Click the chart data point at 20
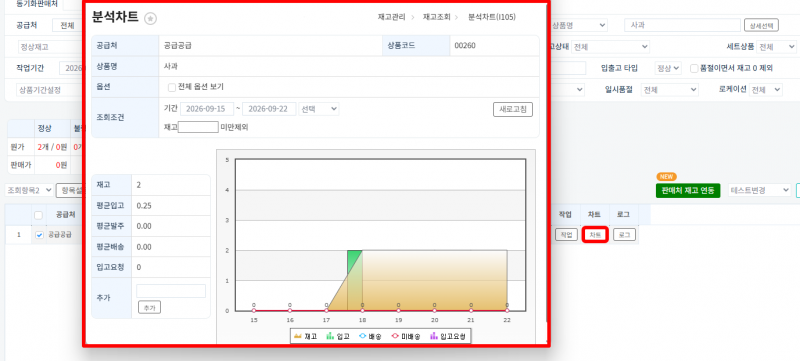This screenshot has width=800, height=361. click(434, 310)
